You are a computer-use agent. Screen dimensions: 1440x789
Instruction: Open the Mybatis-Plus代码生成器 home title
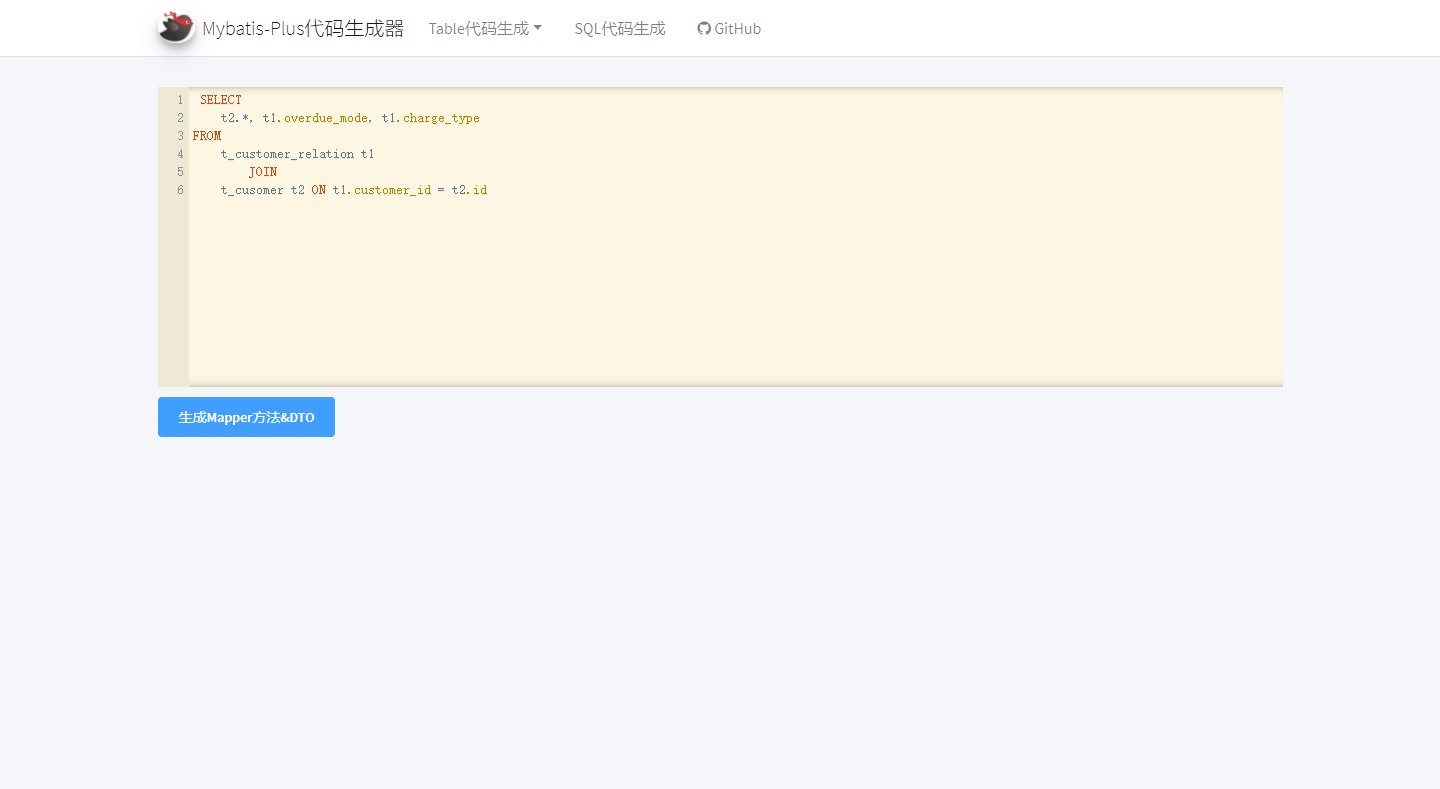click(303, 28)
